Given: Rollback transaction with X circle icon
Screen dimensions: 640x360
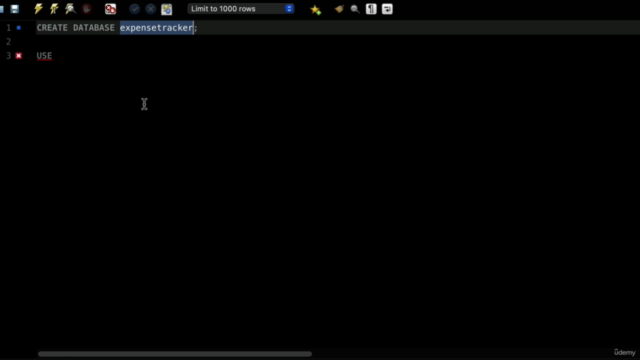Looking at the screenshot, I should [151, 9].
